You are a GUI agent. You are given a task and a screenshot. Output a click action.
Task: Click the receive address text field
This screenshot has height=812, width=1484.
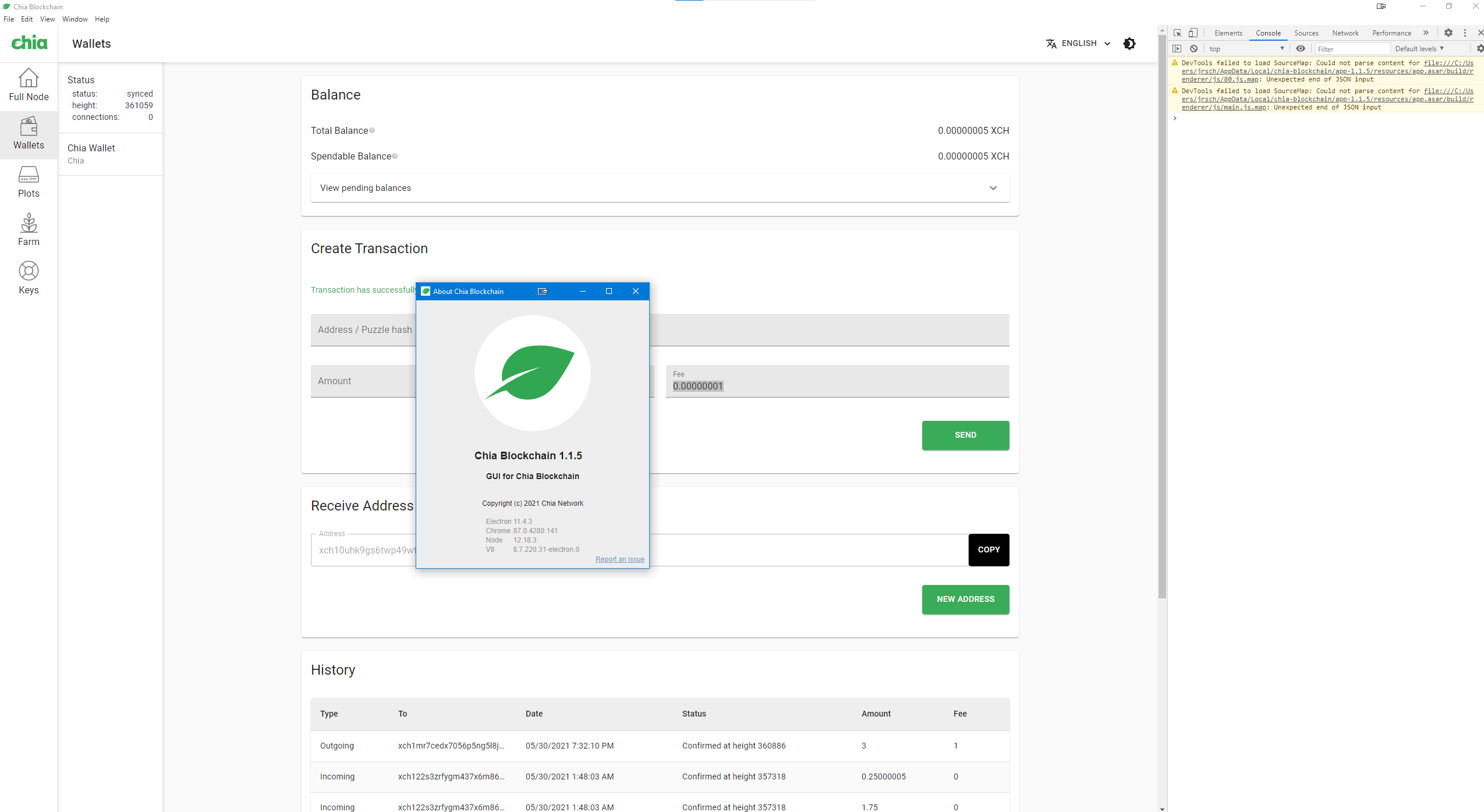coord(639,550)
